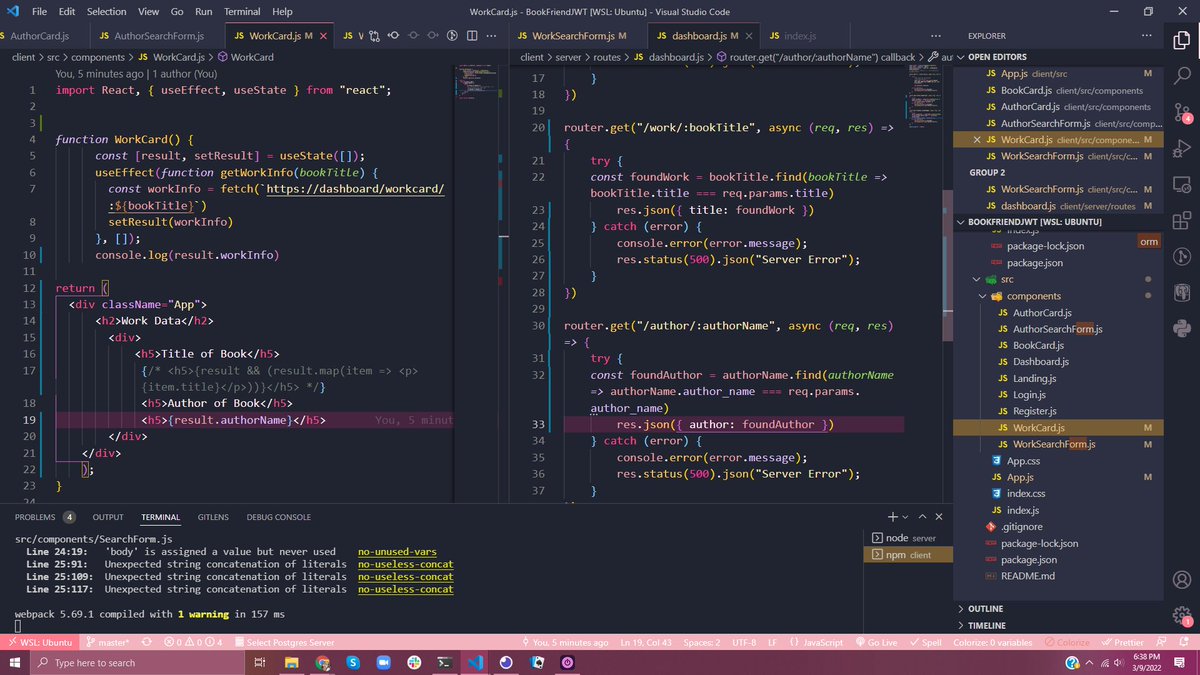The height and width of the screenshot is (675, 1200).
Task: Create a new terminal with plus icon
Action: click(x=893, y=517)
